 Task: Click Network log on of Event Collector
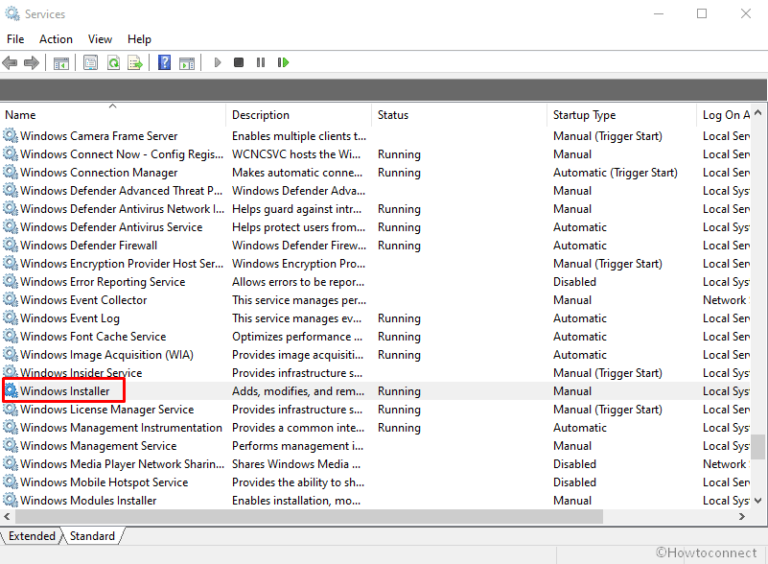(x=726, y=300)
